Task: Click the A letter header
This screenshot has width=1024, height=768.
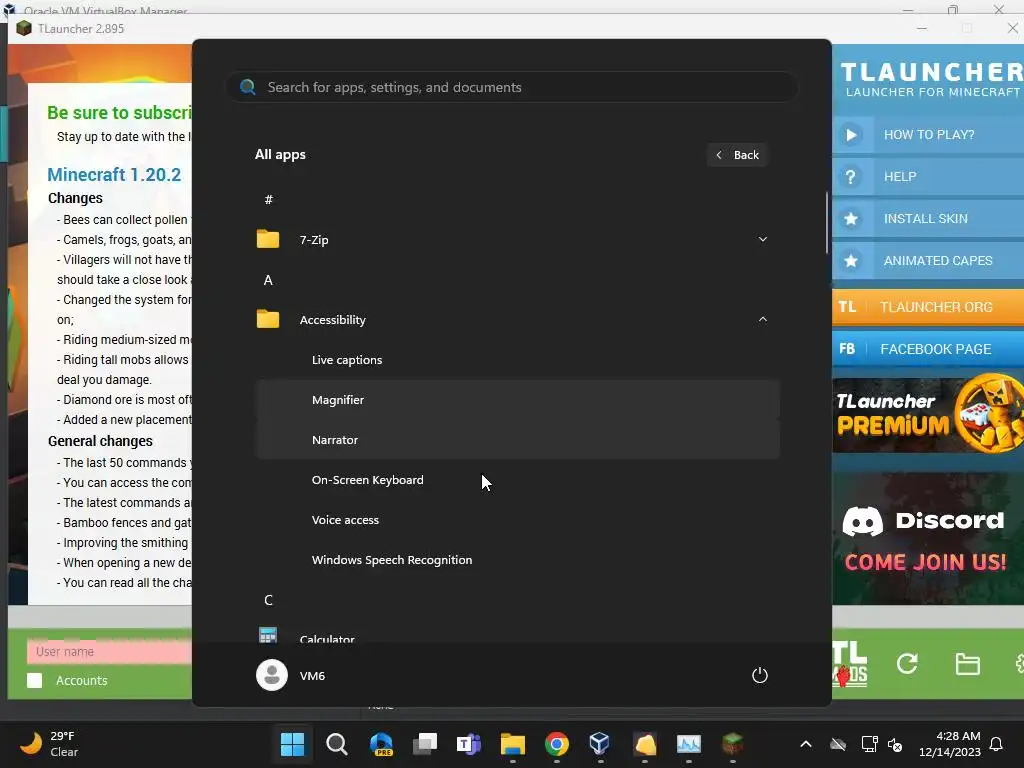Action: pos(268,280)
